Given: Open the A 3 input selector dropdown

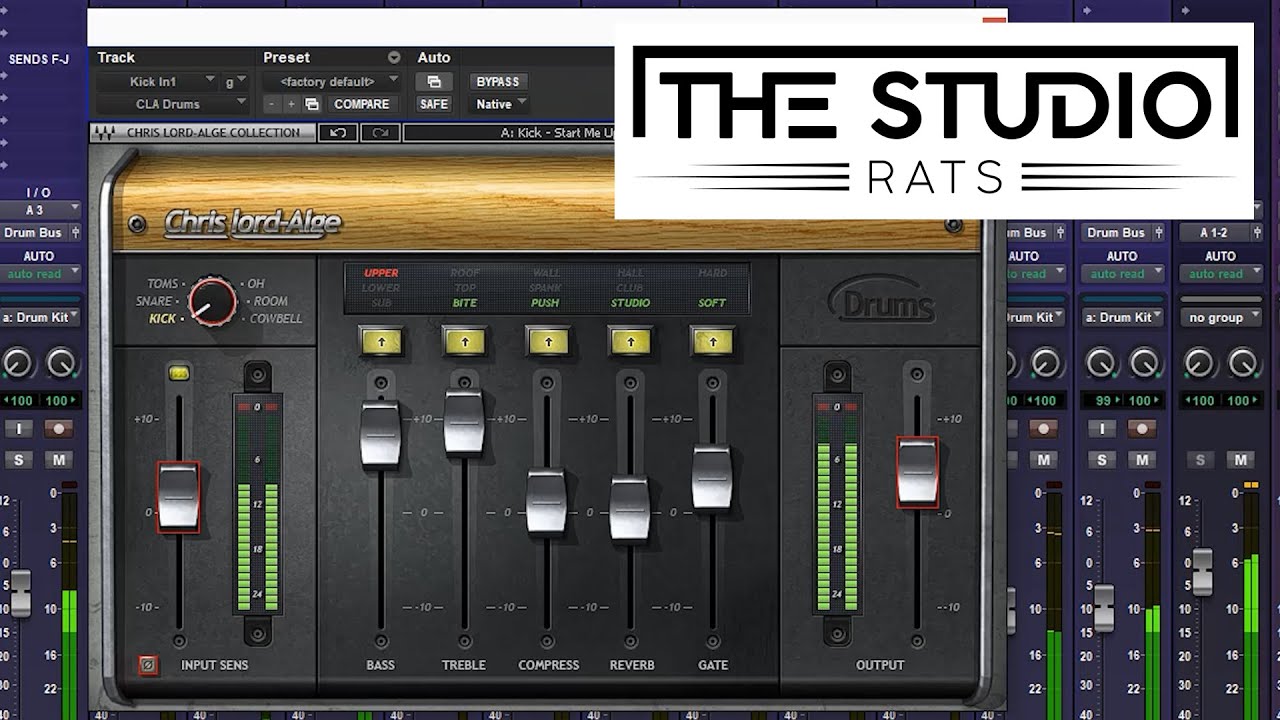Looking at the screenshot, I should click(40, 210).
